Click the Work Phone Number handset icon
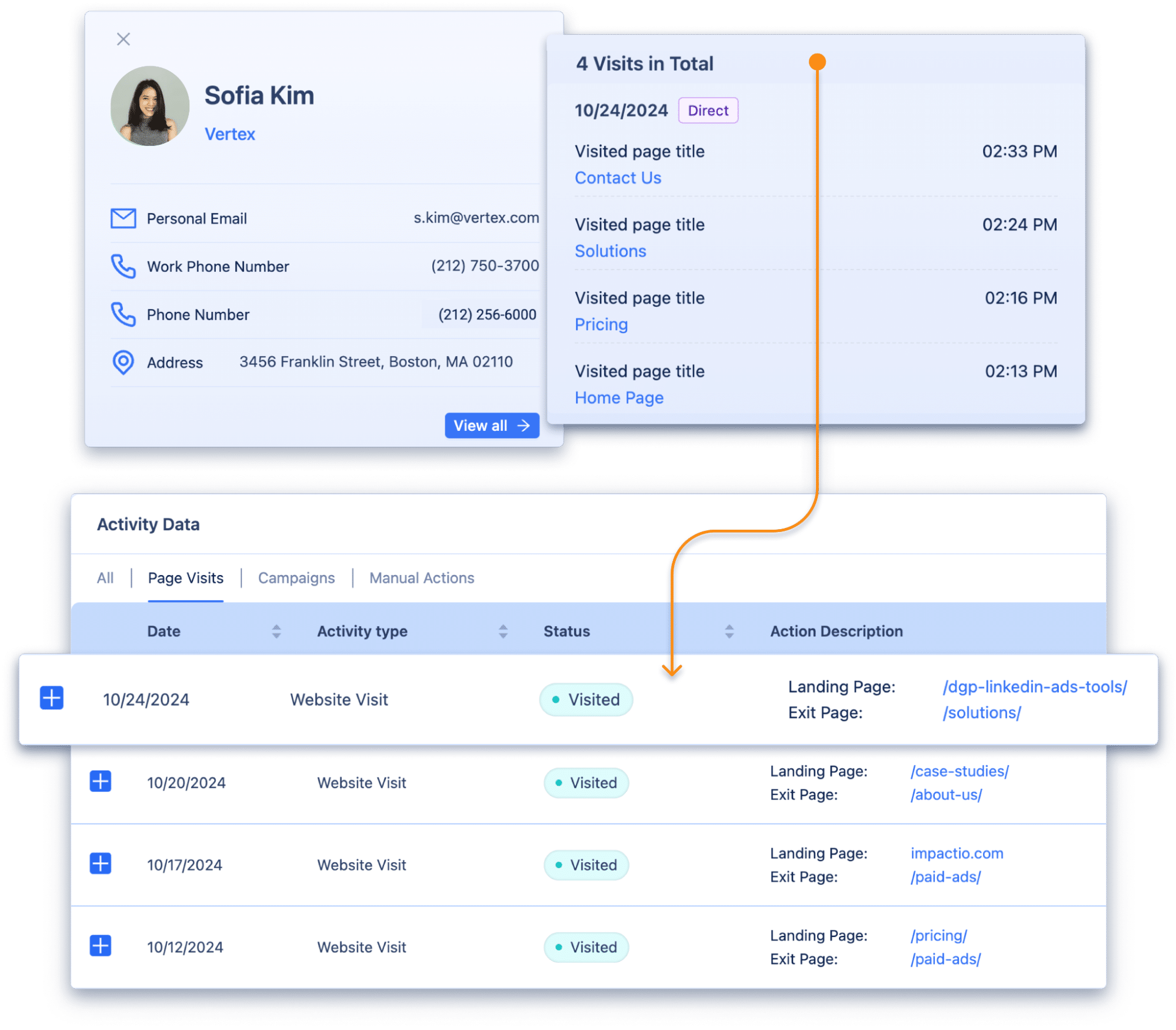The width and height of the screenshot is (1176, 1030). (124, 266)
